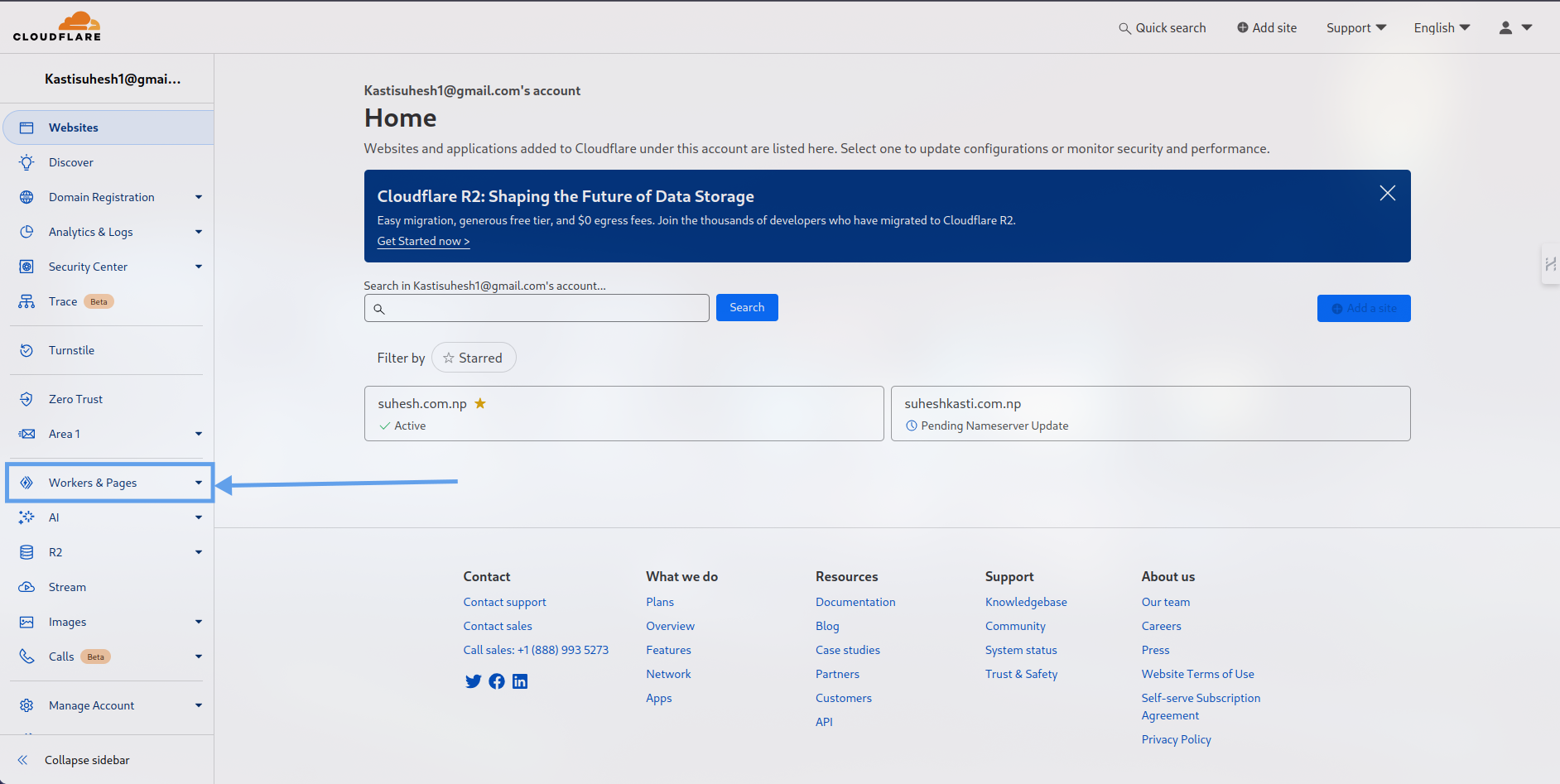Image resolution: width=1560 pixels, height=784 pixels.
Task: Select the Trace Beta sidebar item
Action: [63, 301]
